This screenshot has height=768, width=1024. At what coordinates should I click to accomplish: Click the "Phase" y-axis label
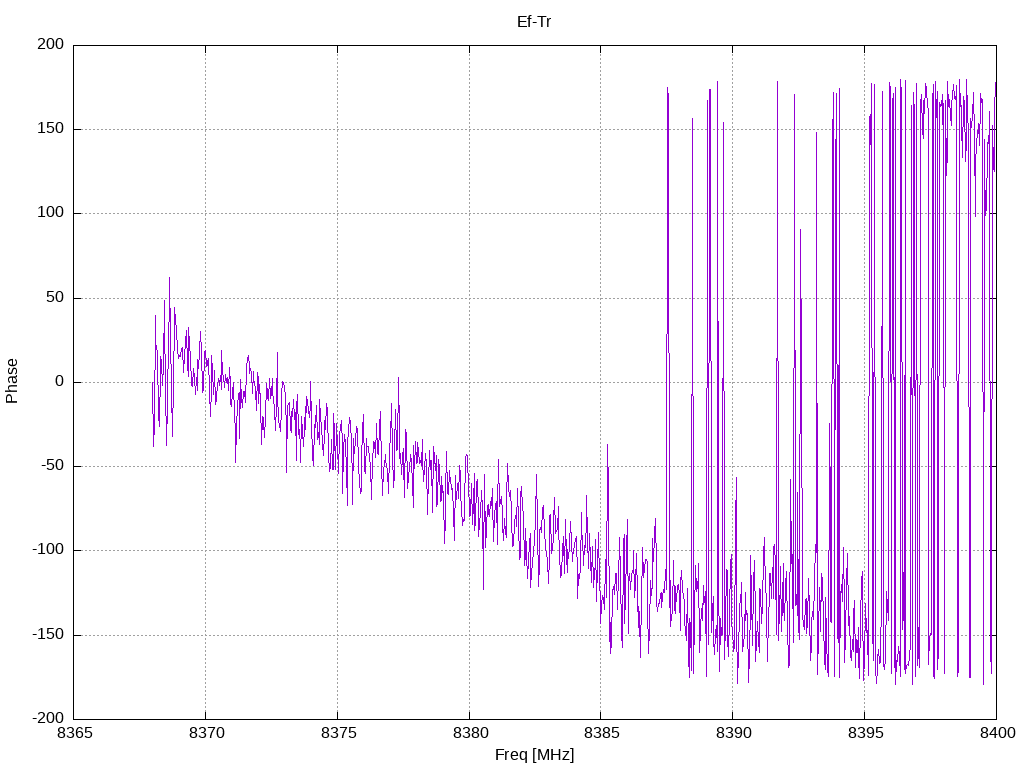(x=12, y=381)
